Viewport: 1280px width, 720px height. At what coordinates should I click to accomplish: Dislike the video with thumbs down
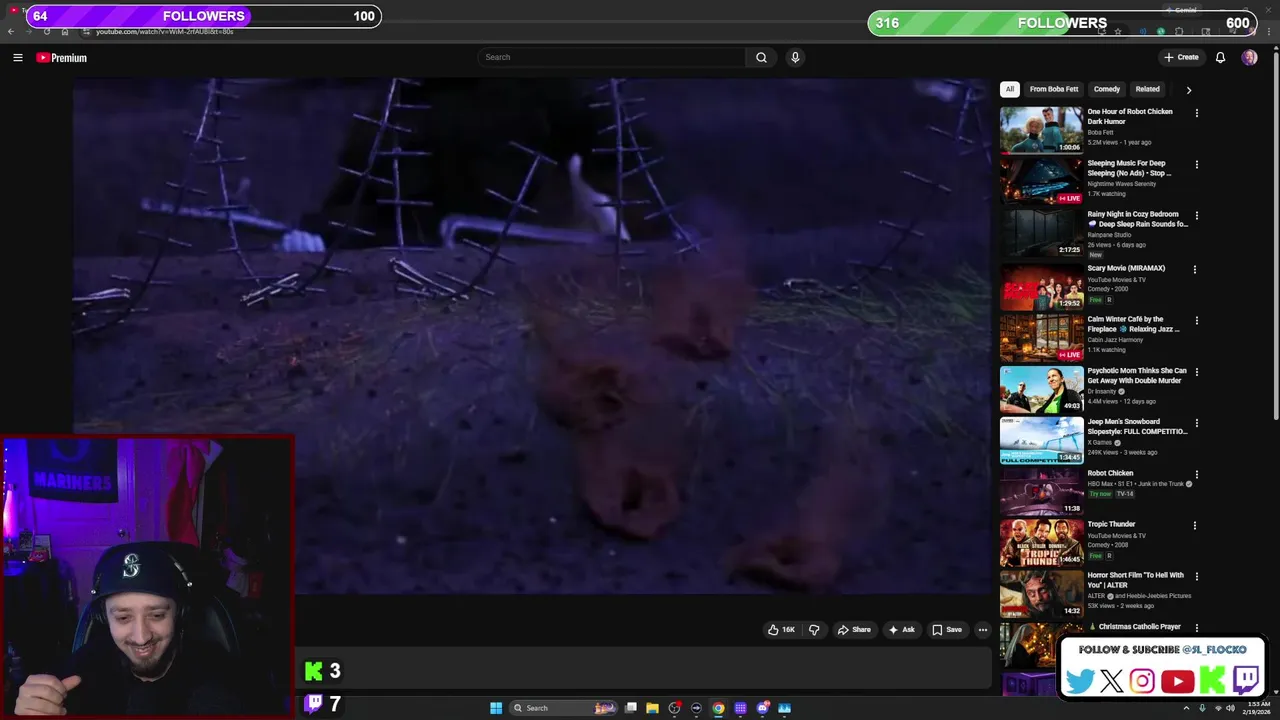(x=814, y=630)
